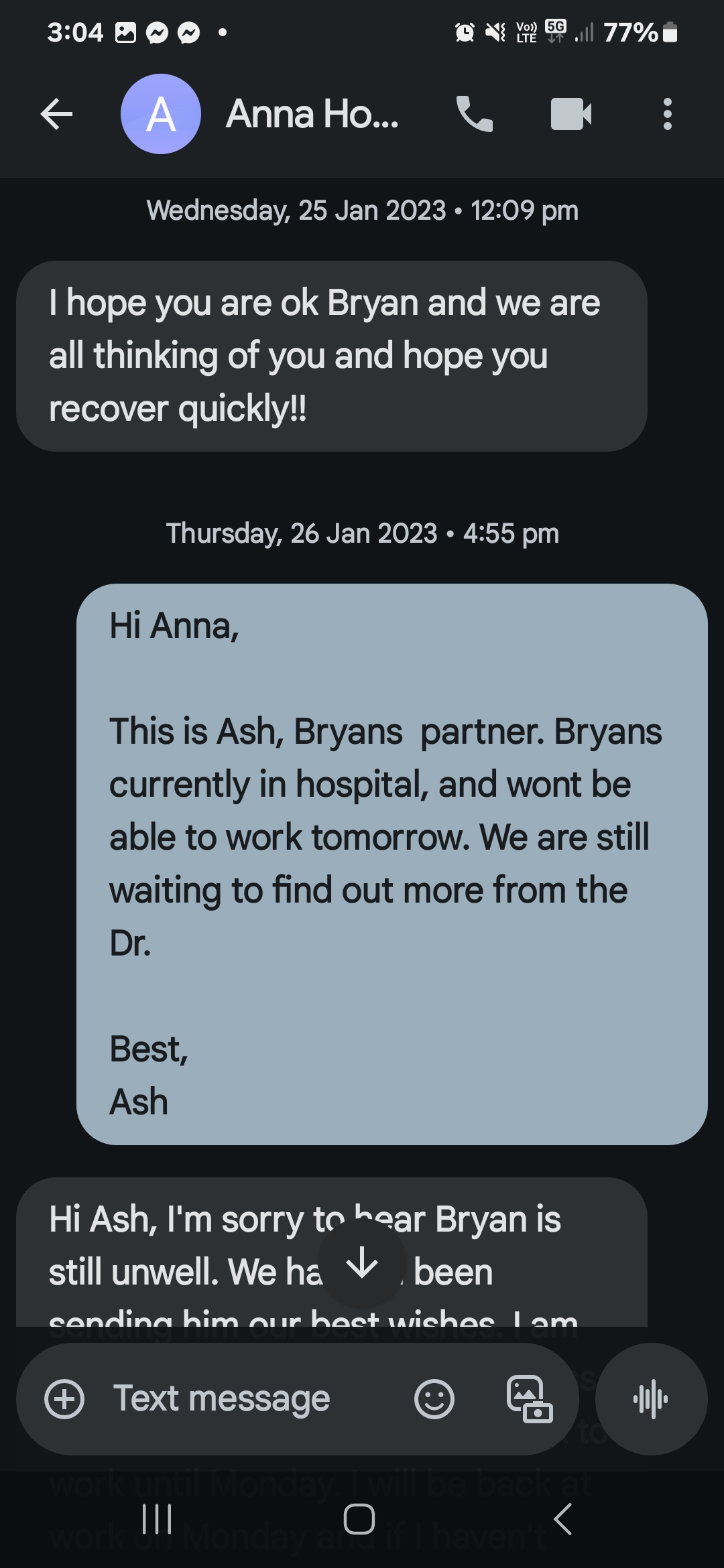The width and height of the screenshot is (724, 1568).
Task: Open Anna Ho... conversation details
Action: (x=312, y=115)
